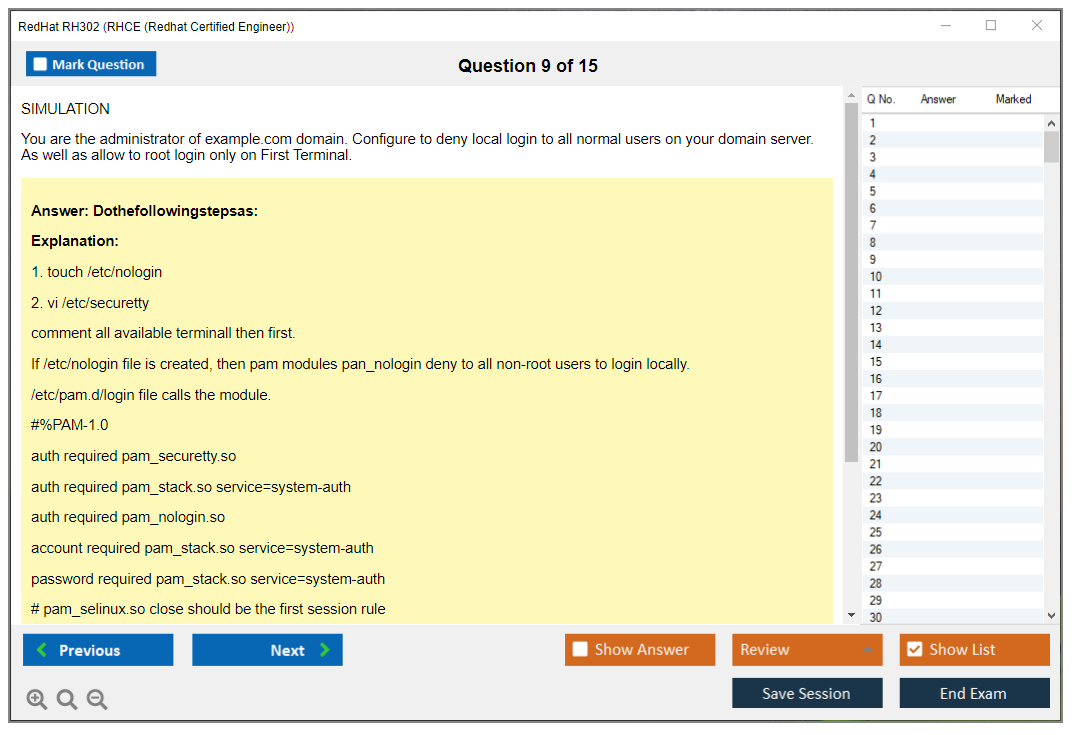Click the green left arrow on Previous
The image size is (1075, 735).
point(42,650)
